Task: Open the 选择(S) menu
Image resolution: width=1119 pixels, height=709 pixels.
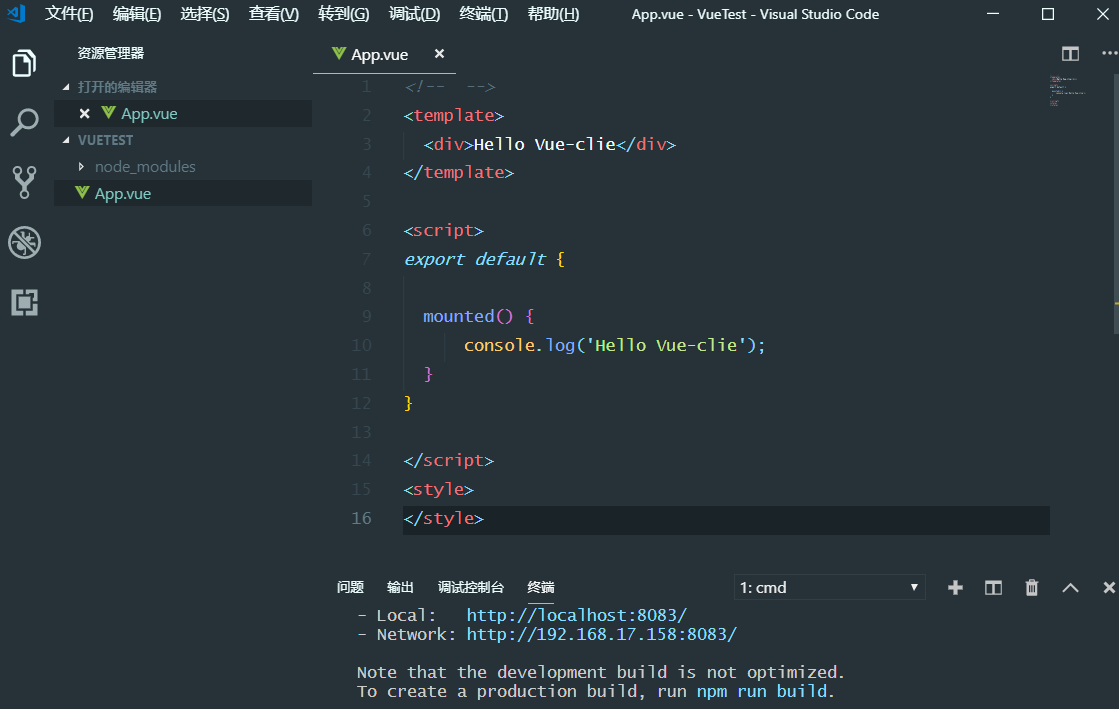Action: click(x=205, y=14)
